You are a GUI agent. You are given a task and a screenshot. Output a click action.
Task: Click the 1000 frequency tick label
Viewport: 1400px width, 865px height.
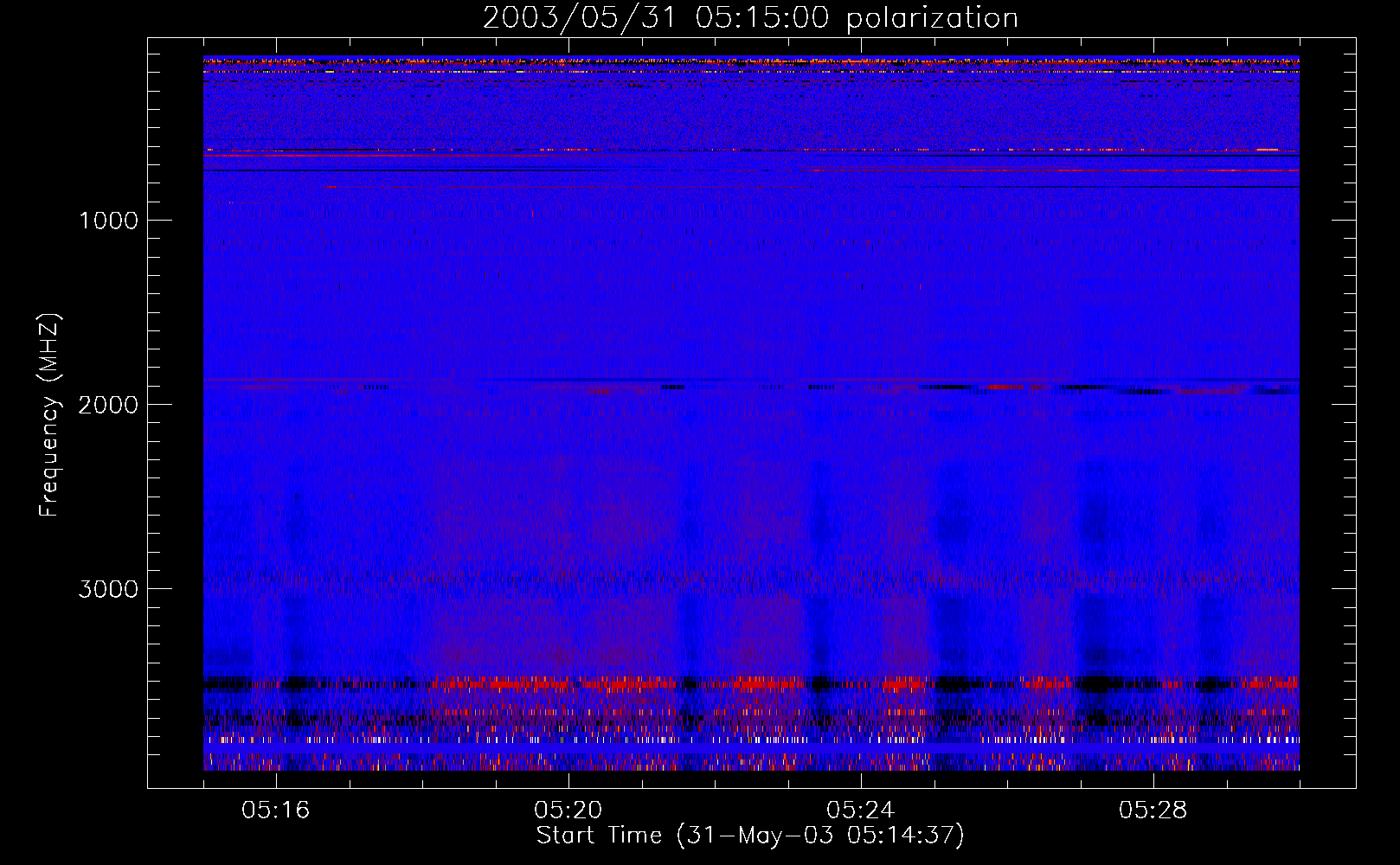(108, 221)
